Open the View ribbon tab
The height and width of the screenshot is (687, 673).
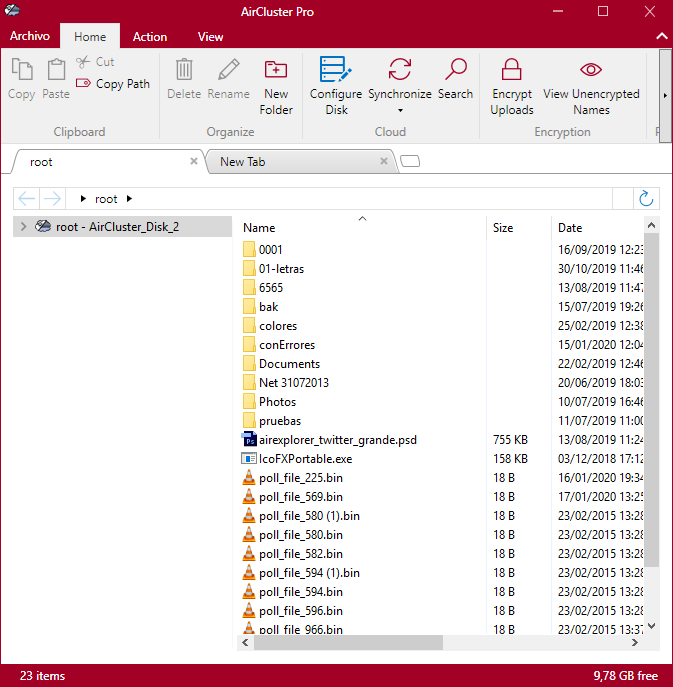pos(210,37)
